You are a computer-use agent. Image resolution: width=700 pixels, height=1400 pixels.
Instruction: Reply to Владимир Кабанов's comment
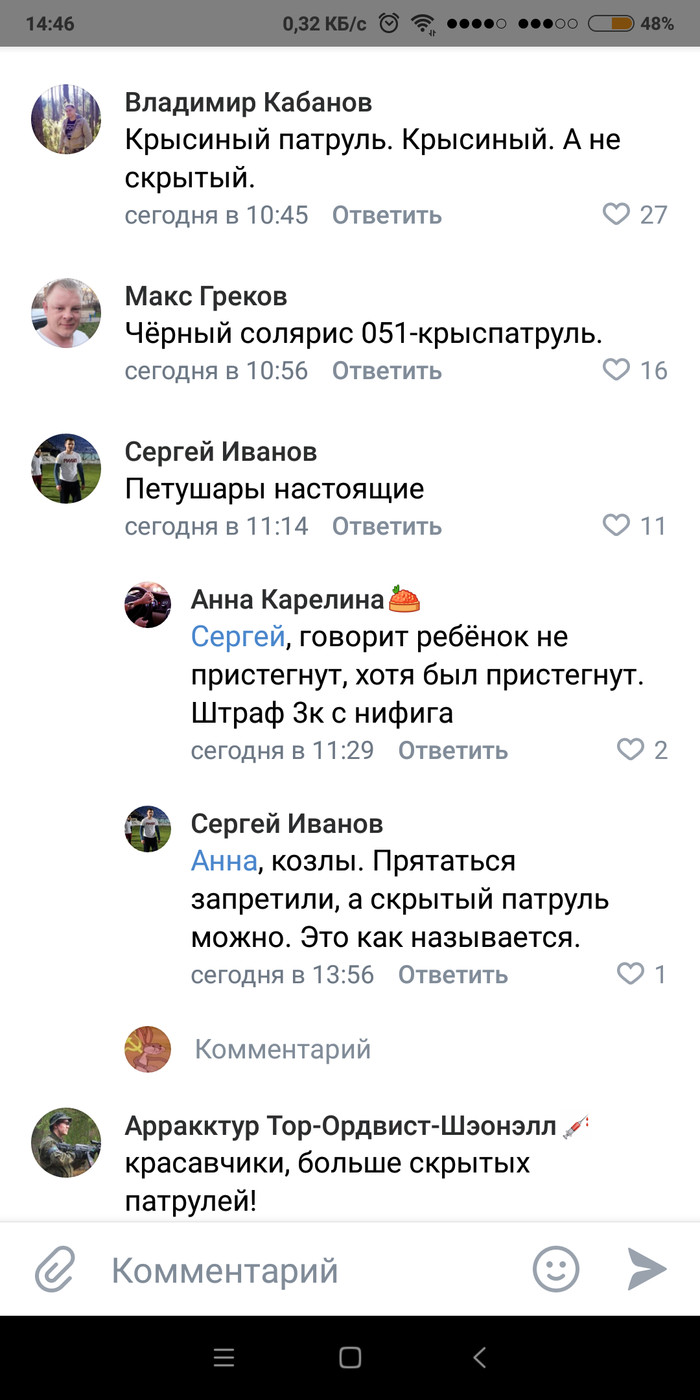386,214
